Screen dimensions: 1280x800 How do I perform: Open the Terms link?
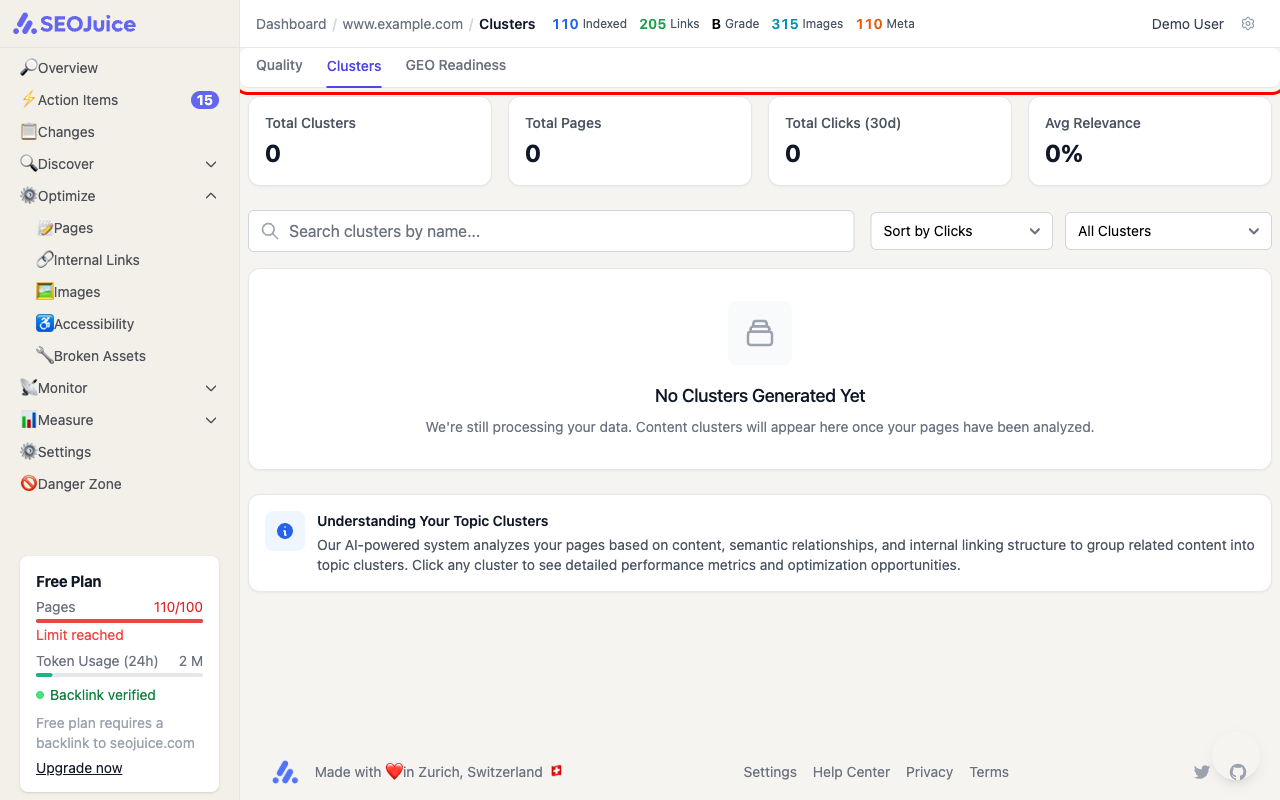coord(989,772)
